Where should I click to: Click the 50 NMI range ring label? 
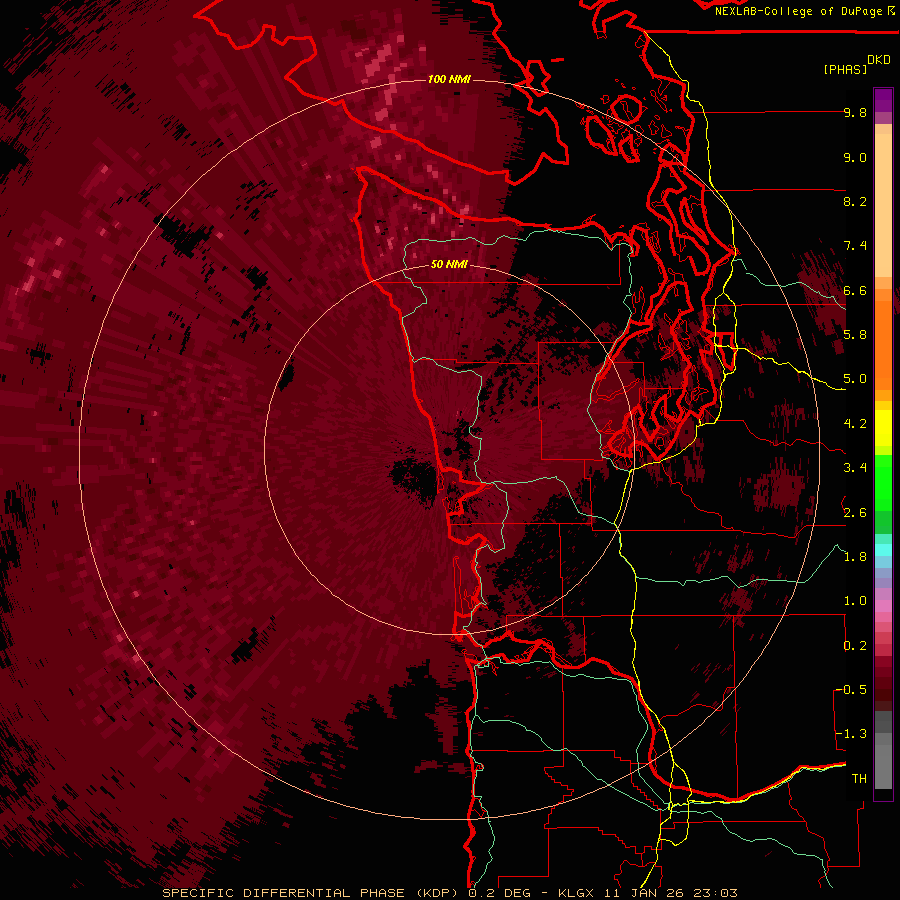pos(449,264)
